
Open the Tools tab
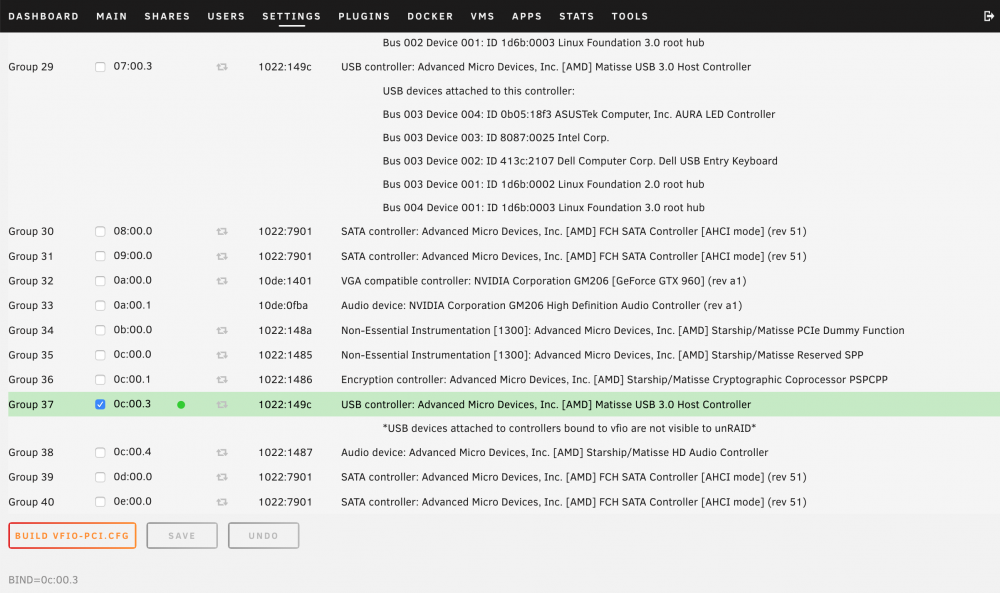point(630,17)
